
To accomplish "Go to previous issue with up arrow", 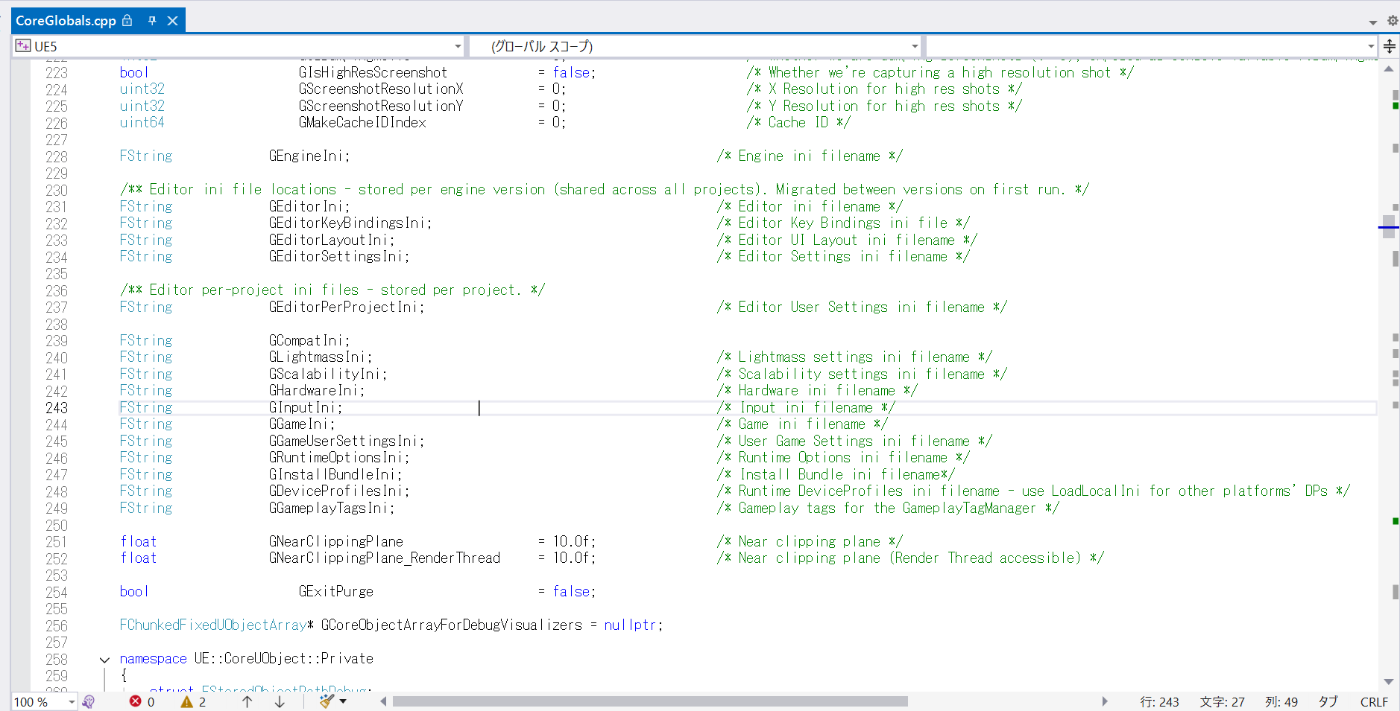I will point(247,702).
